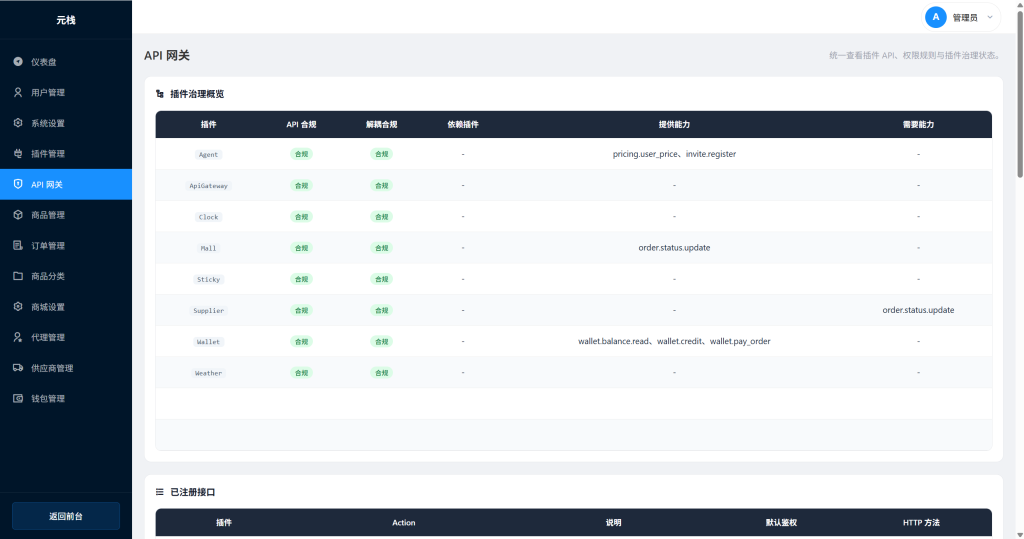Click the plug icon for 插件管理
The height and width of the screenshot is (539, 1024).
pos(18,154)
